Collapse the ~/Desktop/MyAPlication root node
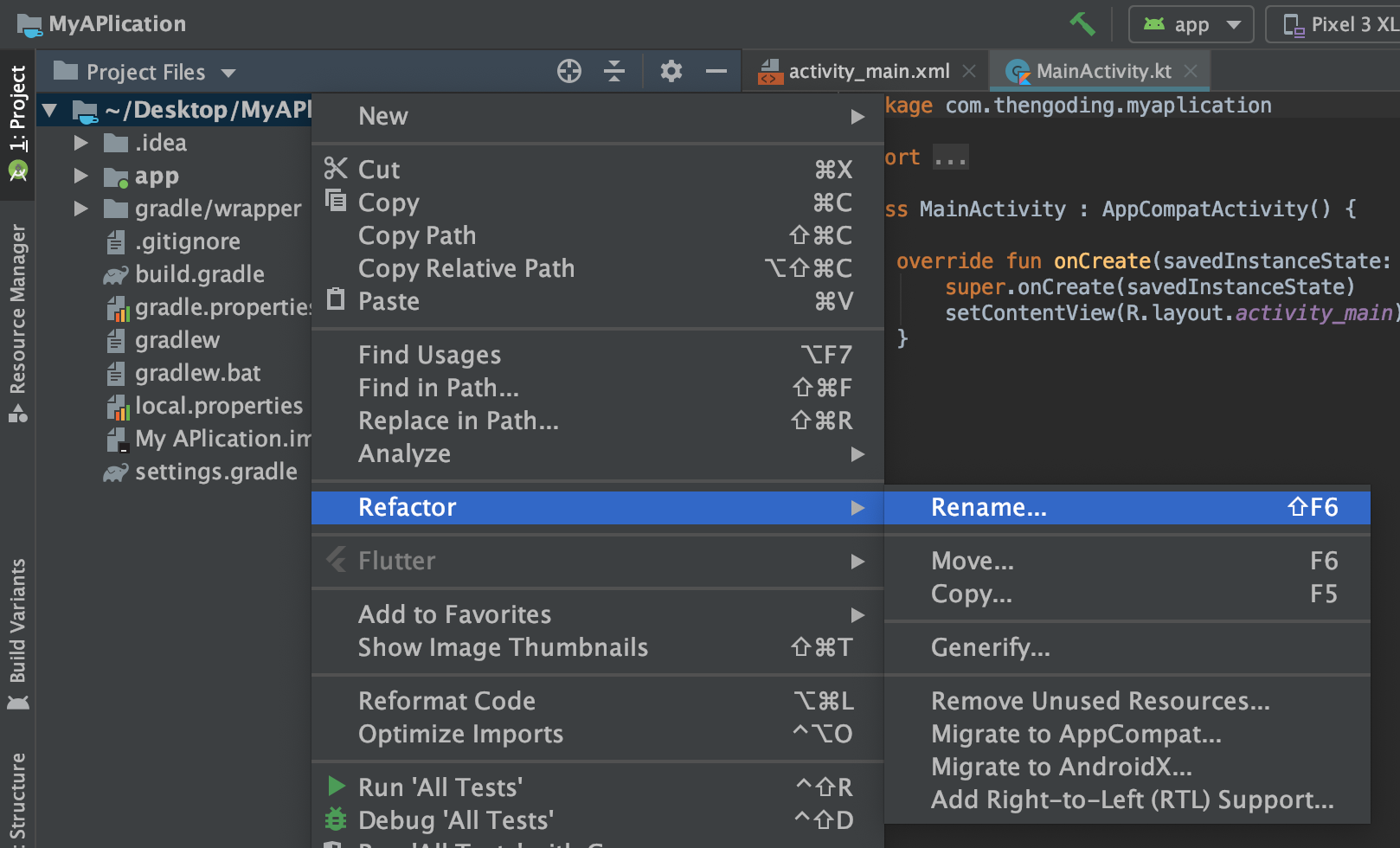The height and width of the screenshot is (848, 1400). tap(50, 111)
